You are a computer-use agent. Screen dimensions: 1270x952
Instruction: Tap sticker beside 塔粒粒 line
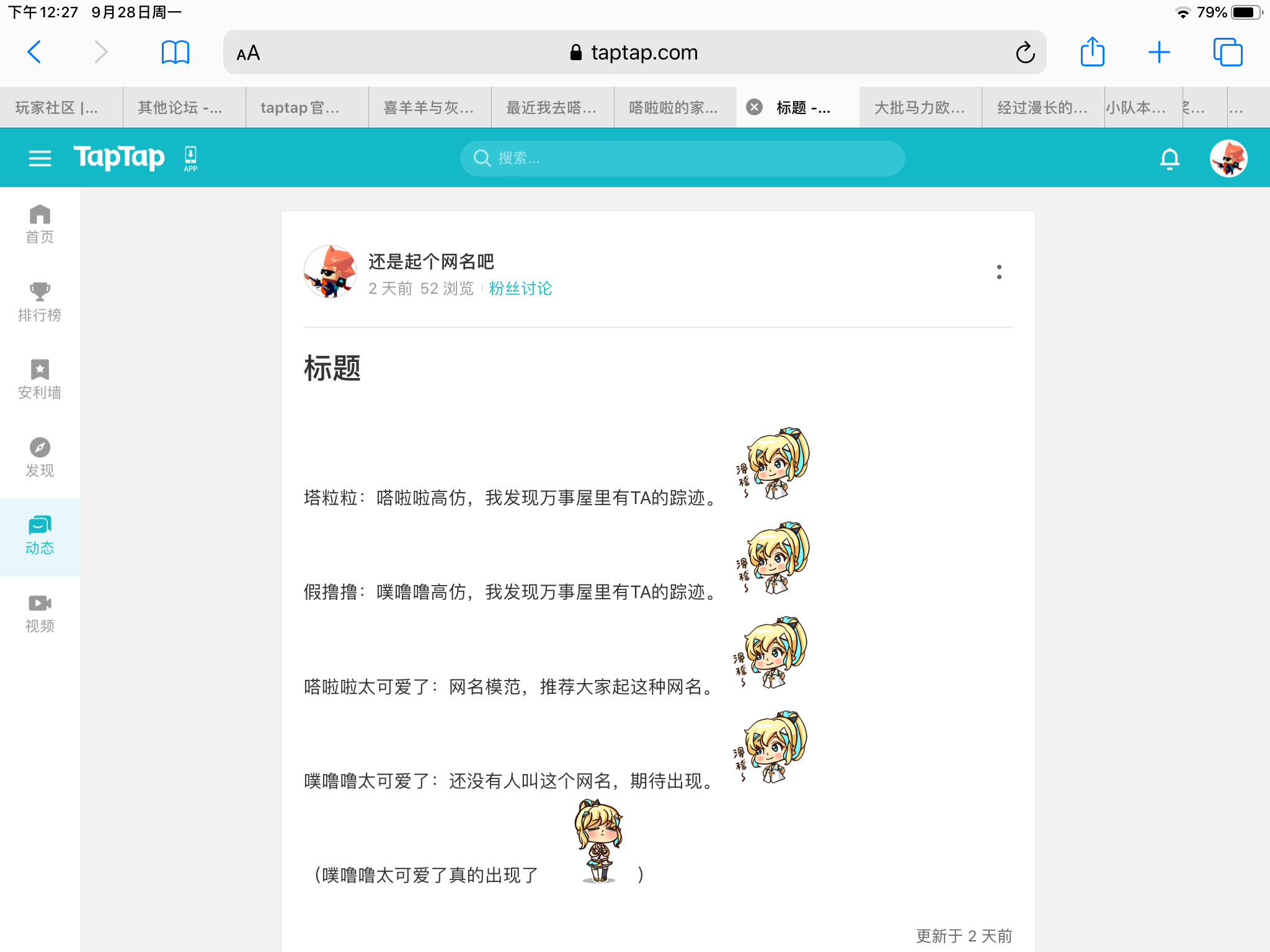tap(773, 464)
